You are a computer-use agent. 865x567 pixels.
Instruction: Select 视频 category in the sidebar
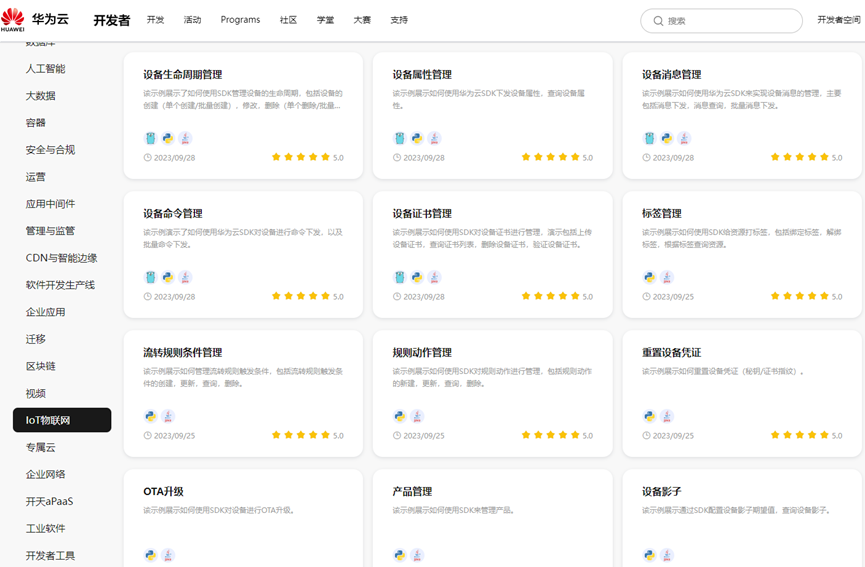(x=35, y=393)
